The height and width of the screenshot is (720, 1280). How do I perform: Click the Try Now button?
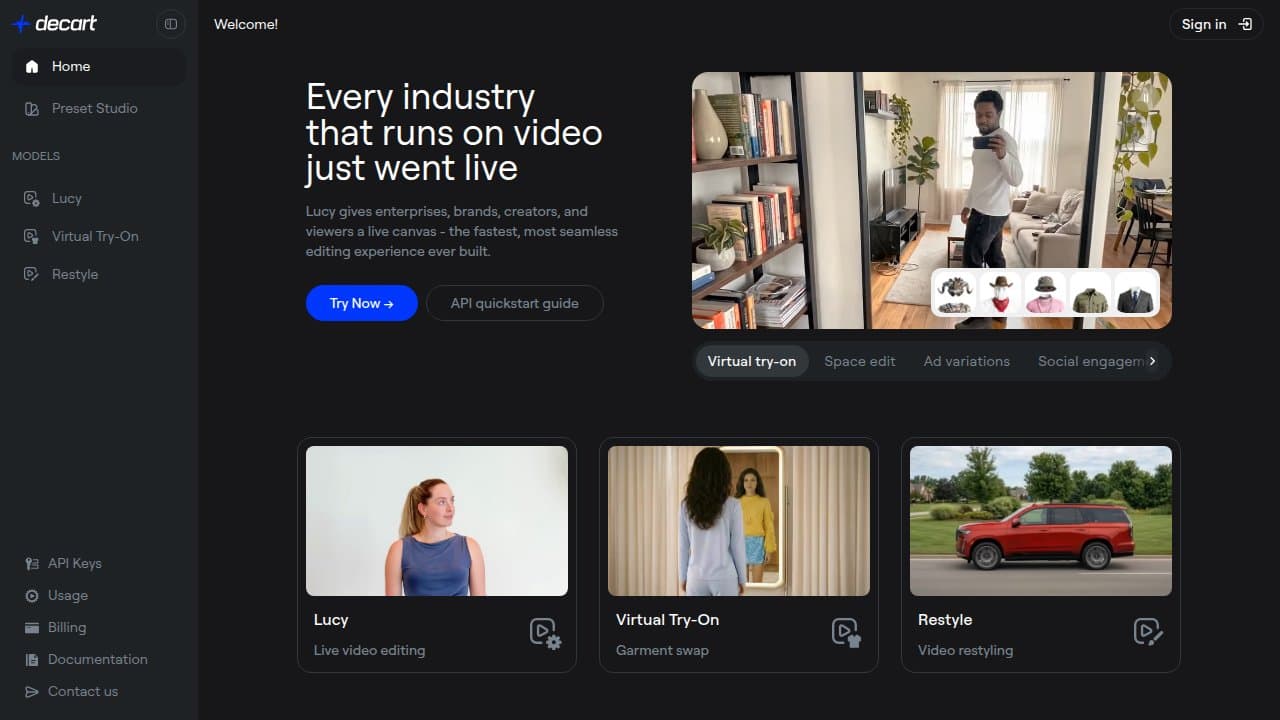pos(362,303)
